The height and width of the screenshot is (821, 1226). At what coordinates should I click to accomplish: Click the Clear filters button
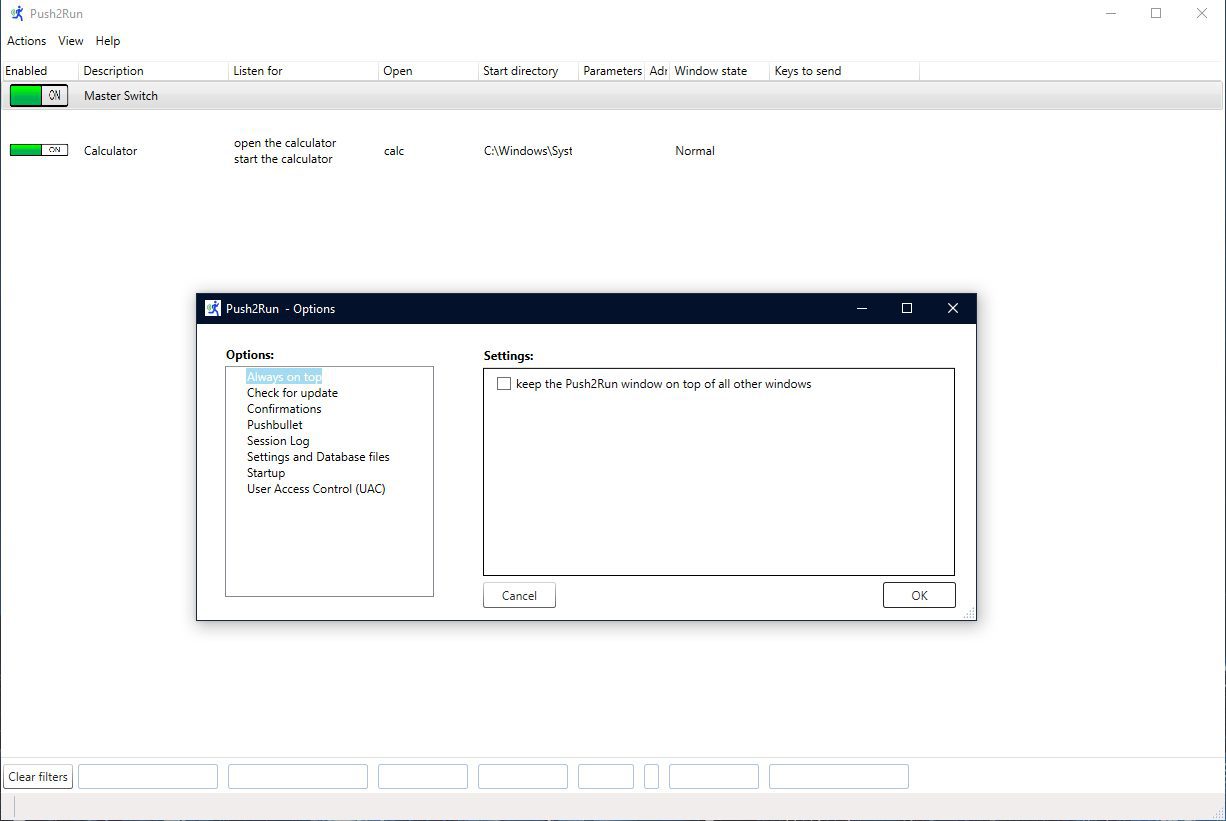click(x=38, y=777)
